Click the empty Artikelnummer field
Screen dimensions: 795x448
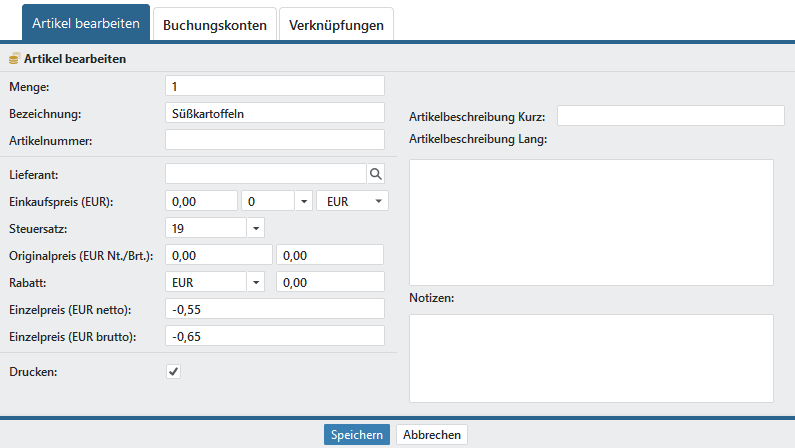click(274, 140)
